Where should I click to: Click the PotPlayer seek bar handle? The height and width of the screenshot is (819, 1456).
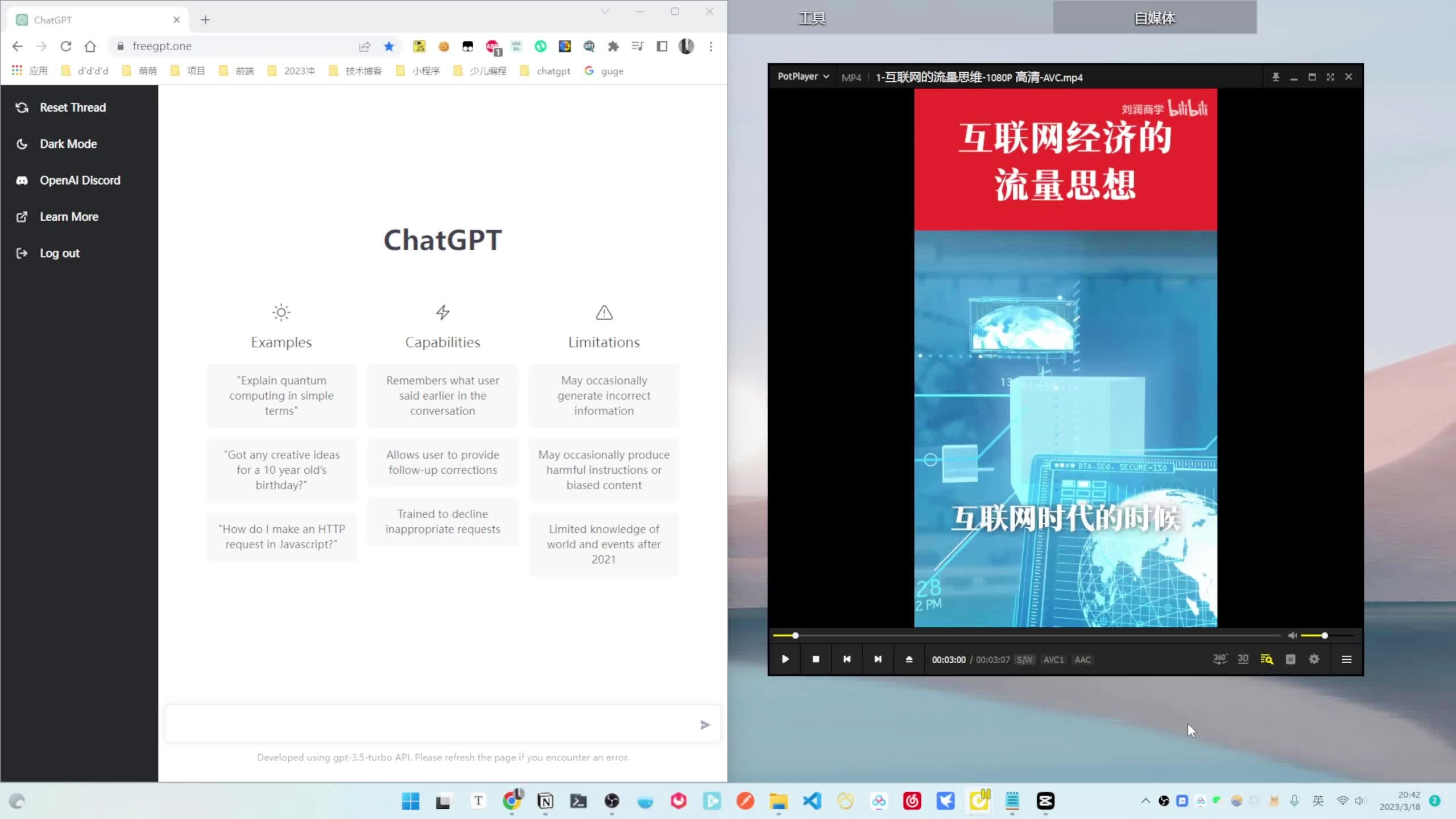tap(795, 635)
